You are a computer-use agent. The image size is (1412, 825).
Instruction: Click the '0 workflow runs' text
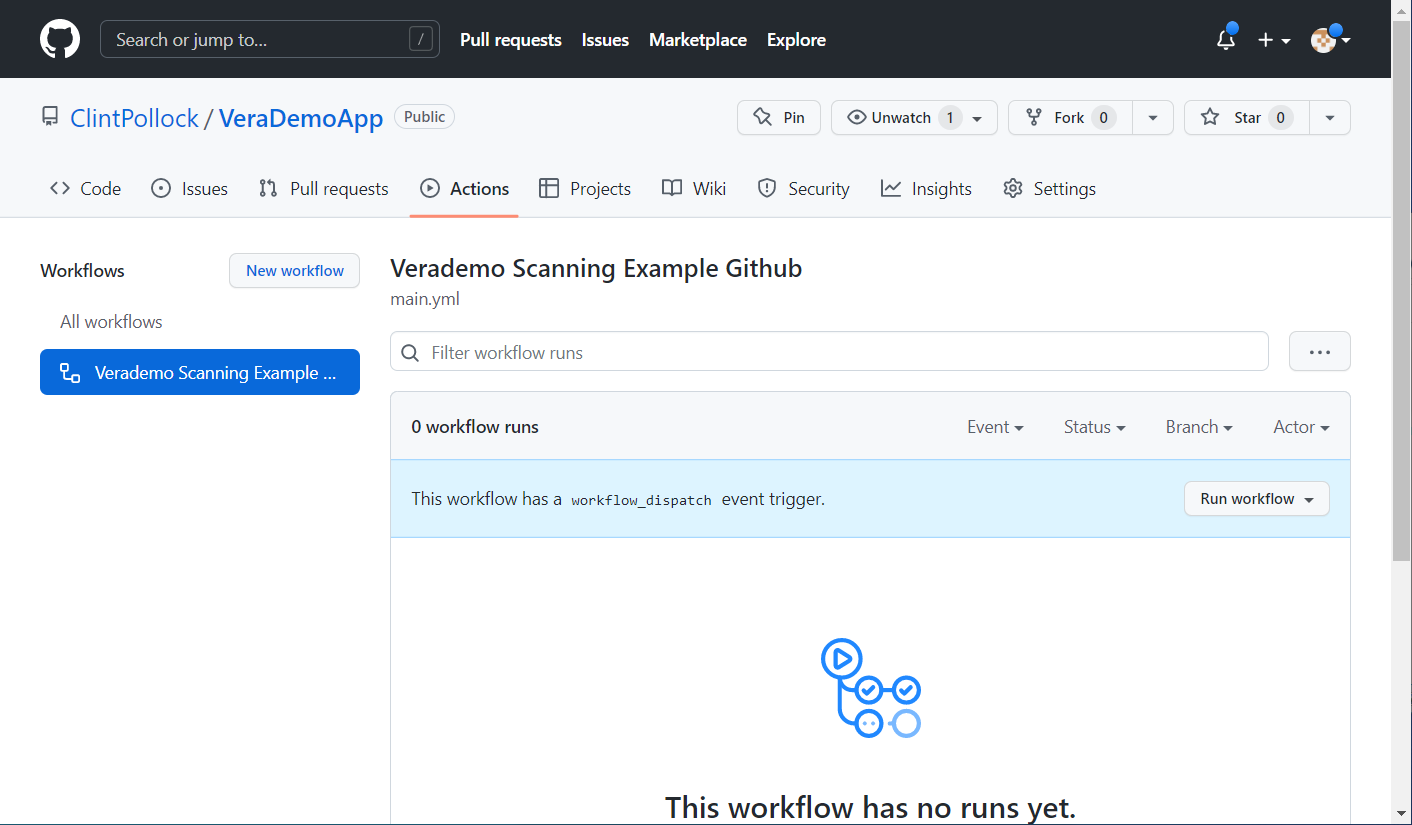point(475,427)
